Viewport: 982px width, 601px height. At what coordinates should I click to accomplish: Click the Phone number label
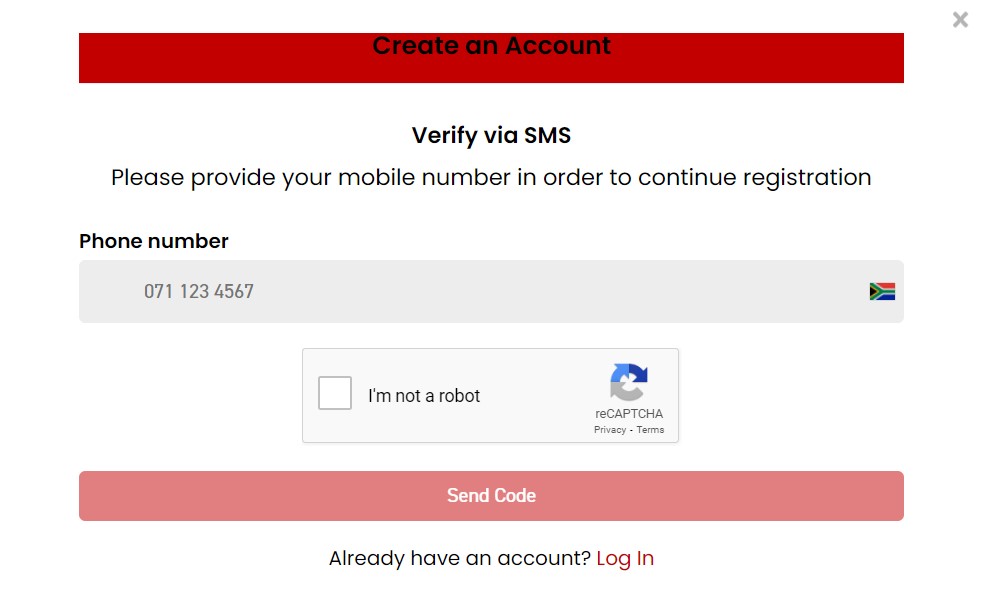tap(154, 241)
